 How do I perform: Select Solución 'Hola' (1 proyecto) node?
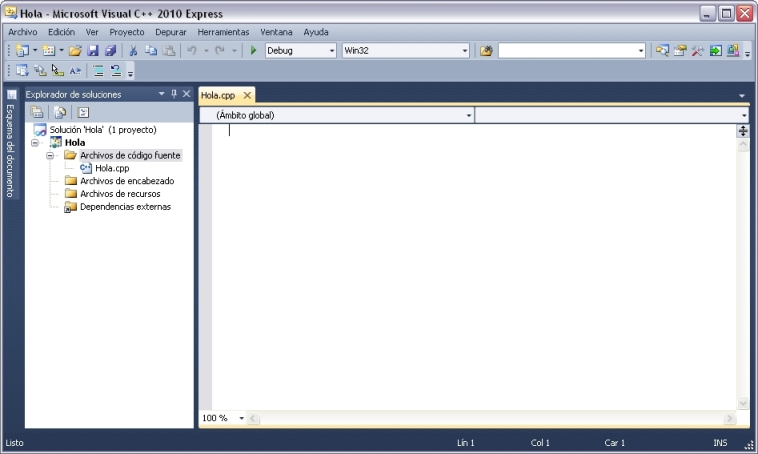tap(103, 130)
